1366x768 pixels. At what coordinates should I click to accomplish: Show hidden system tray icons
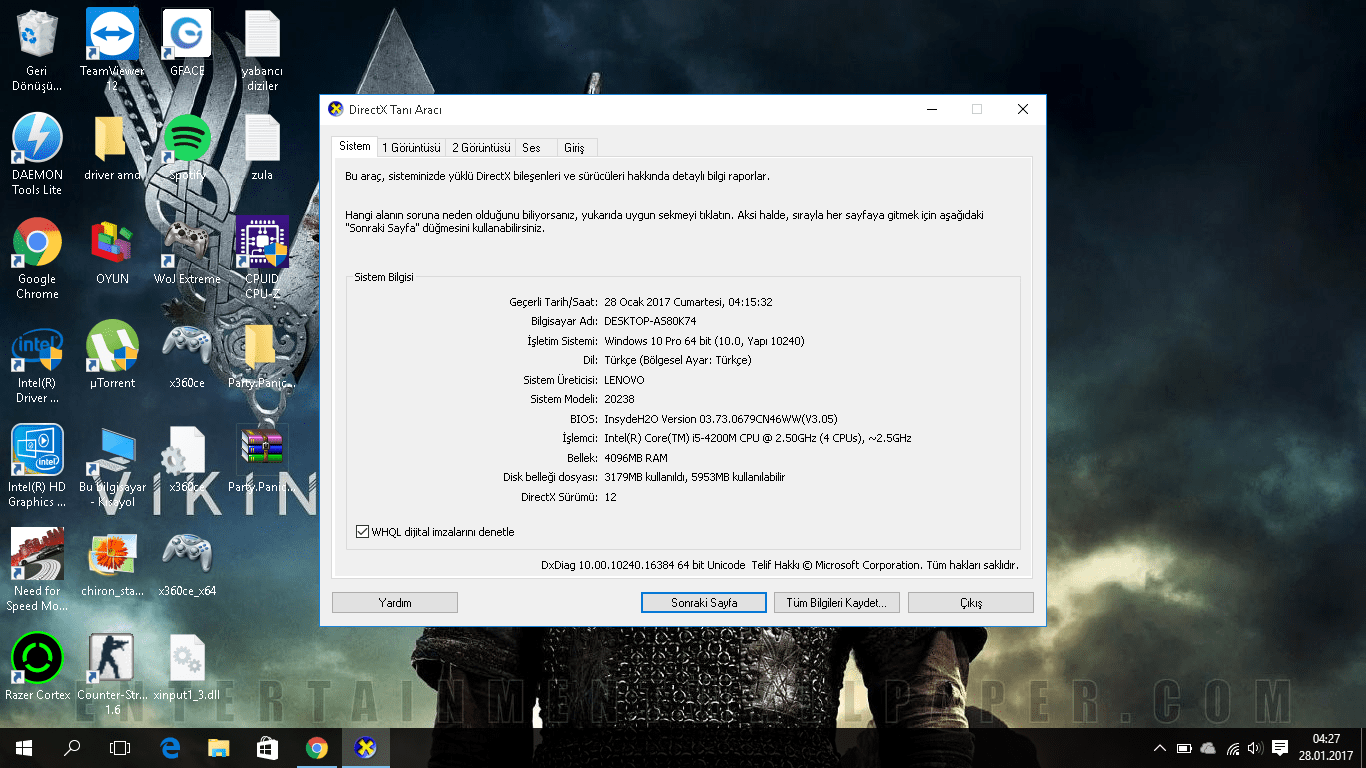tap(1160, 748)
